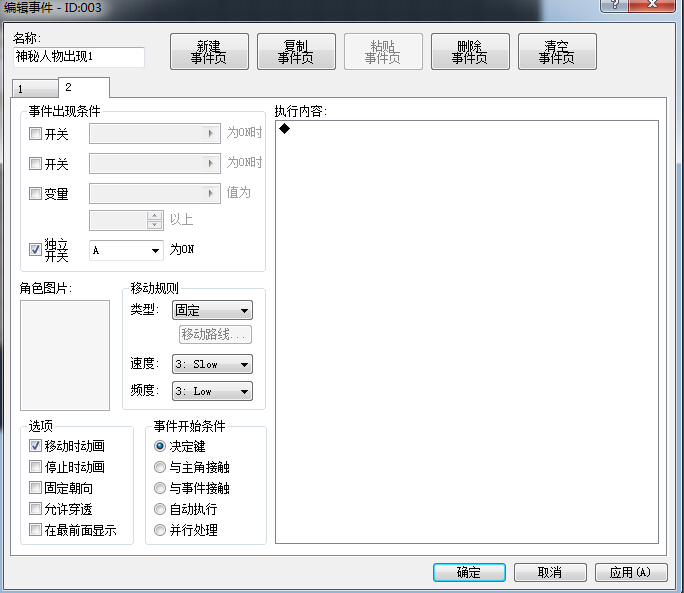Click the 新建事件页 button
Image resolution: width=684 pixels, height=593 pixels.
pos(209,51)
